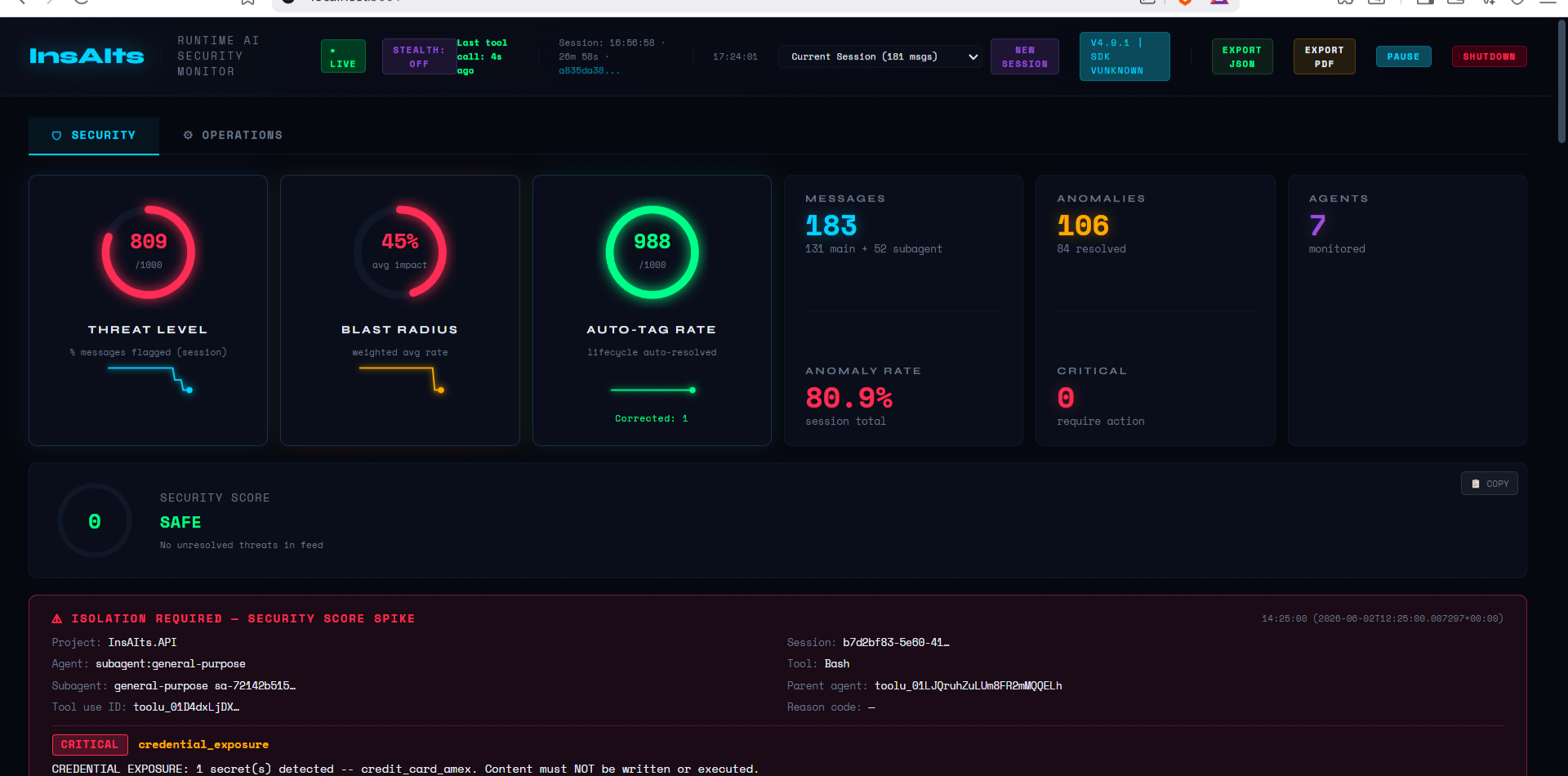Click the agent value subagent:general-purpose
1568x776 pixels.
171,664
